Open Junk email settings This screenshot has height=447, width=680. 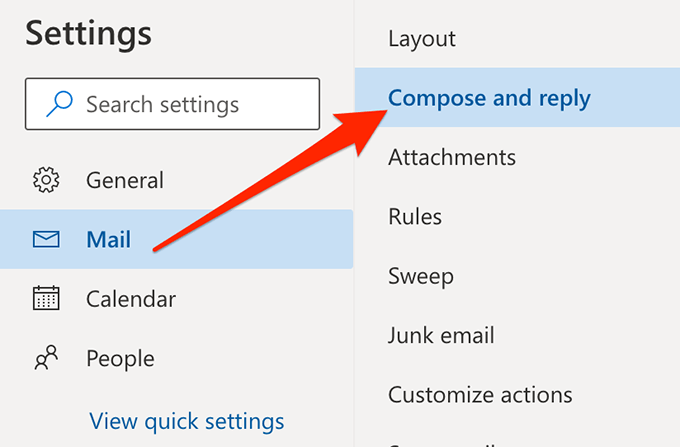441,335
